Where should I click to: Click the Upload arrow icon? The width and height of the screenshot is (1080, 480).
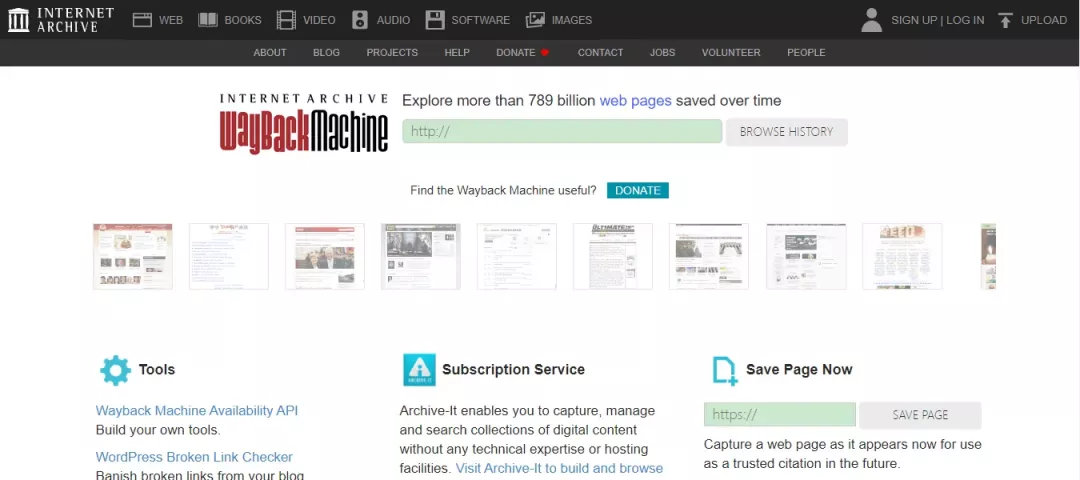[1005, 20]
